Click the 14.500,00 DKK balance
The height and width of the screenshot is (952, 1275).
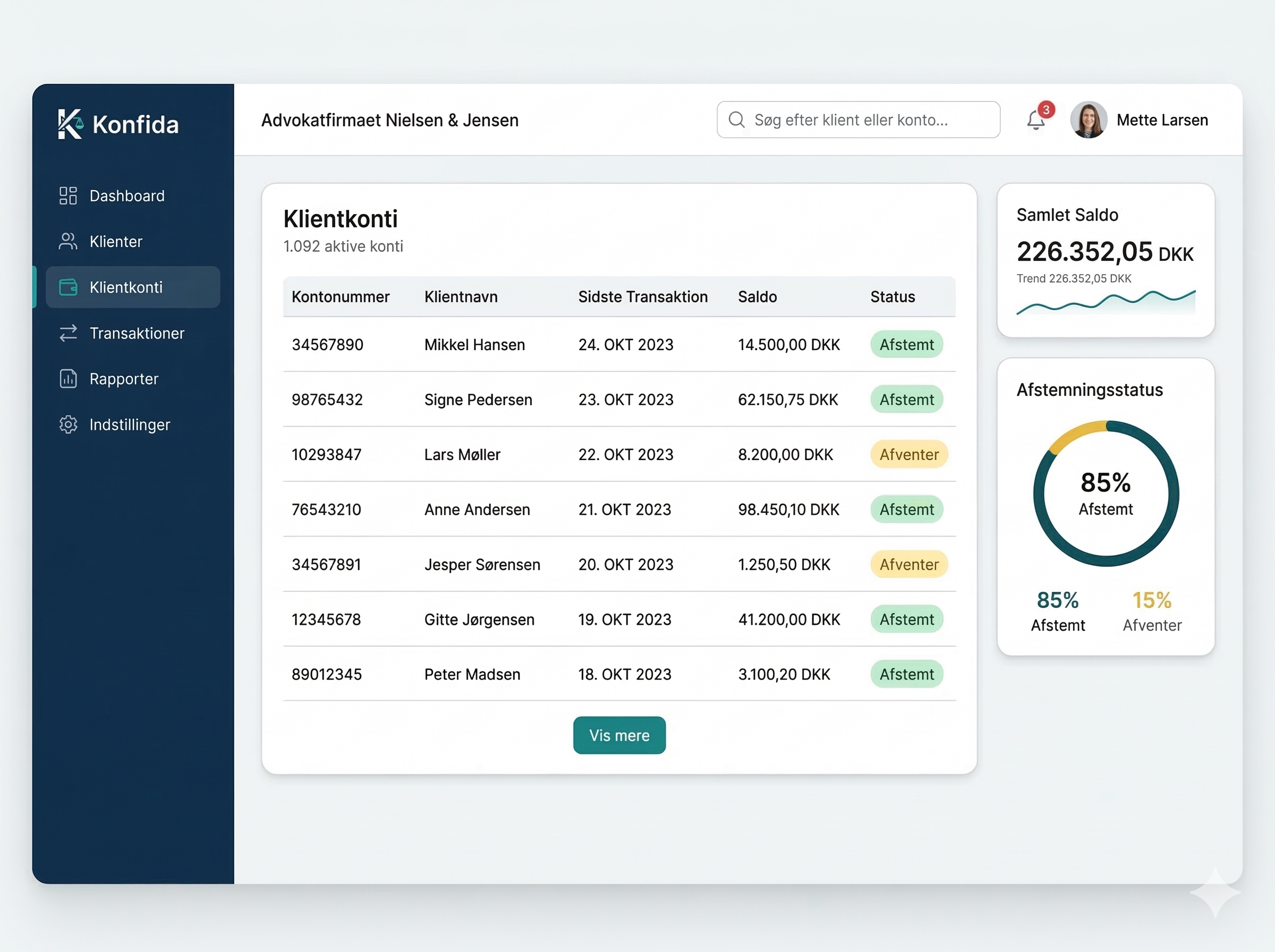point(789,345)
